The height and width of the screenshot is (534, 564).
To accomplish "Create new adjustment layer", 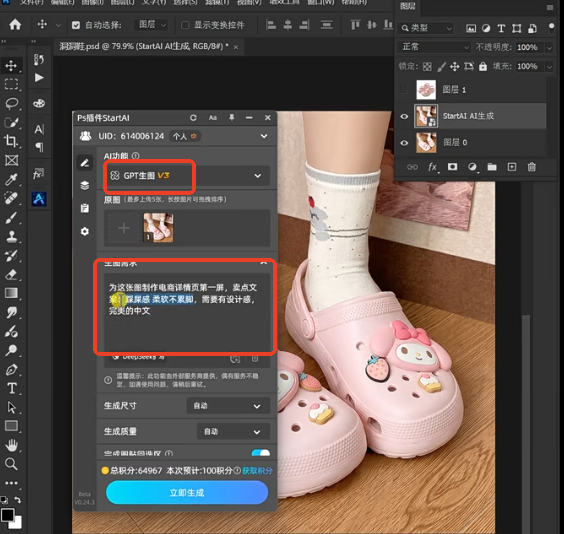I will (x=472, y=167).
